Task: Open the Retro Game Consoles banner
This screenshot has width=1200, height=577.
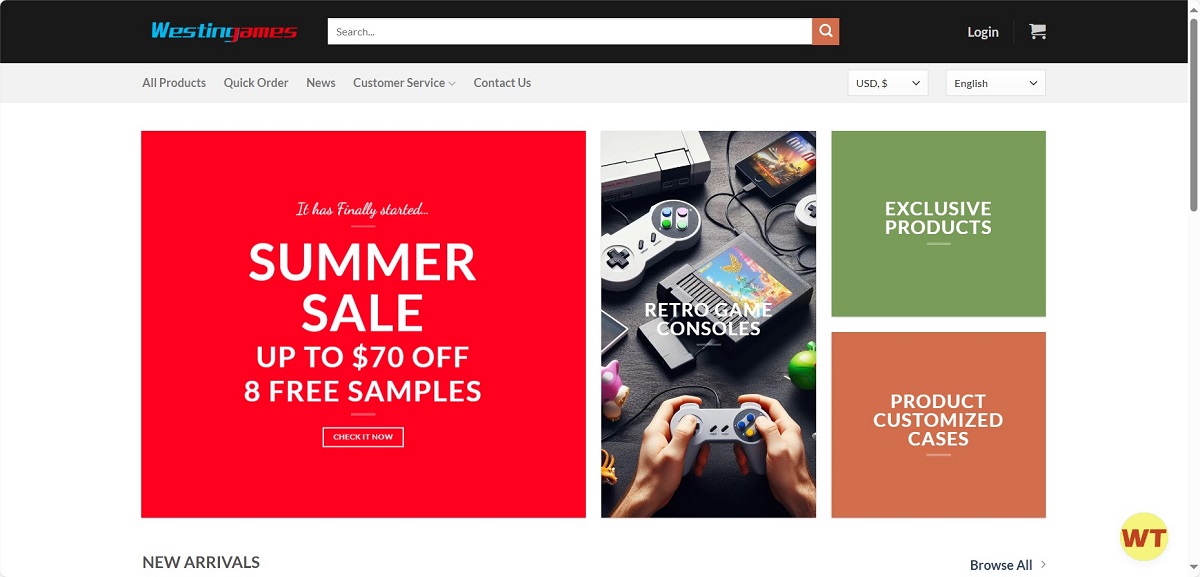Action: tap(708, 324)
